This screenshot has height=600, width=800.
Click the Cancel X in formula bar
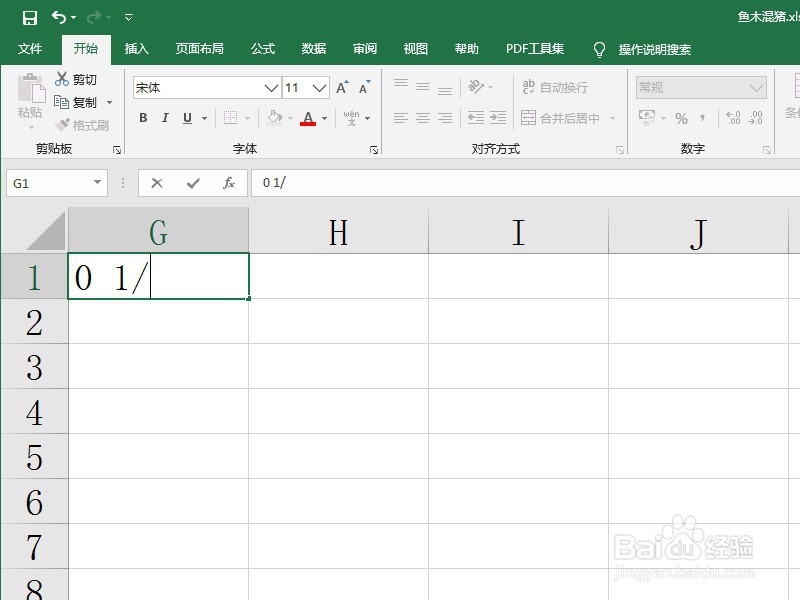pyautogui.click(x=157, y=183)
